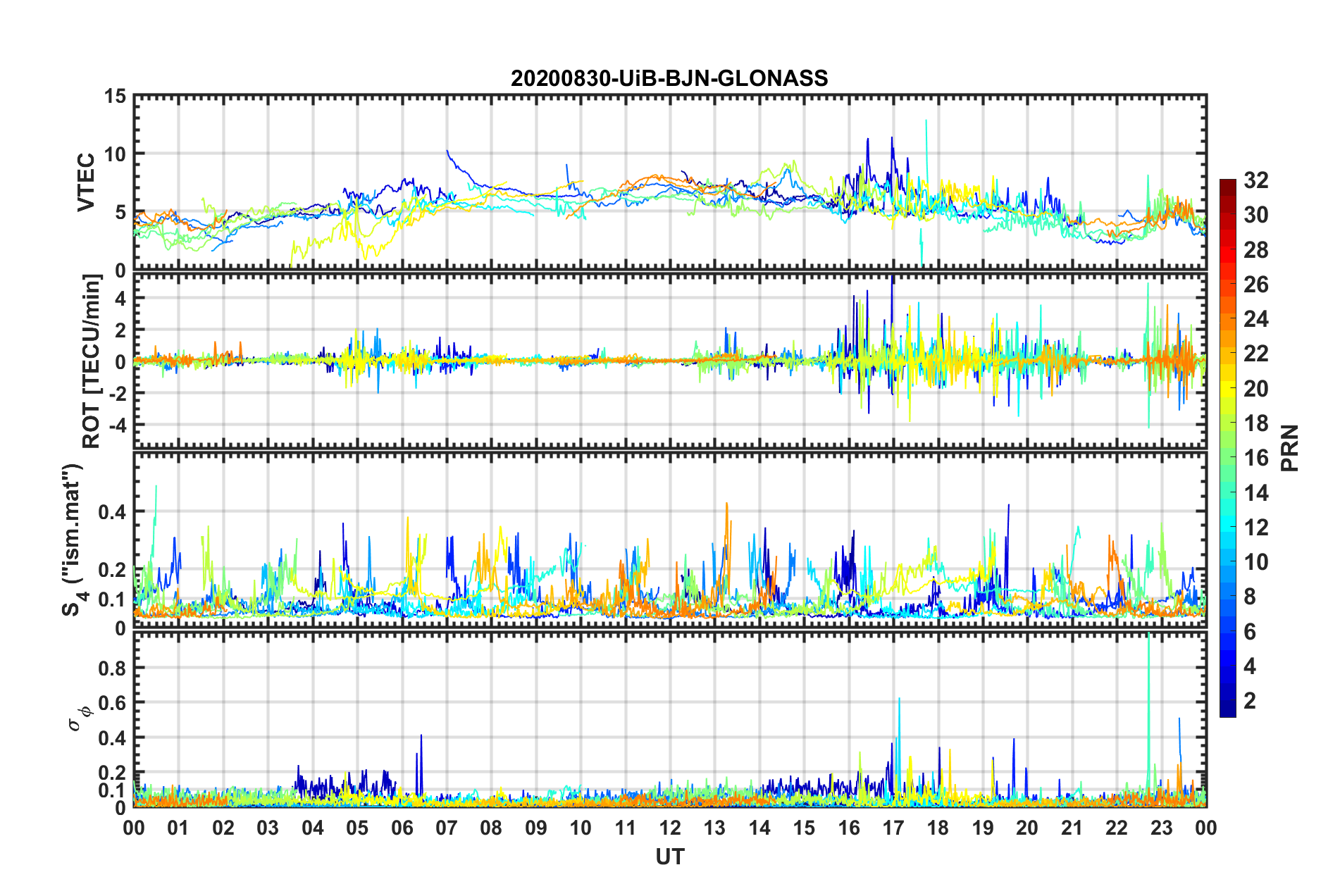This screenshot has height=896, width=1340.
Task: Click x-axis tick label 17
Action: tap(893, 828)
